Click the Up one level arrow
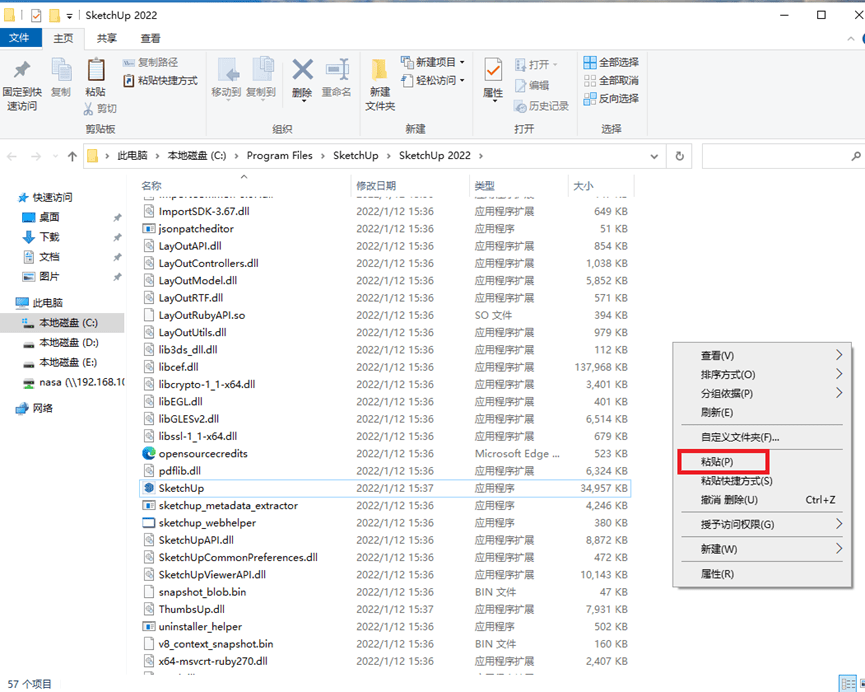This screenshot has height=692, width=865. pyautogui.click(x=72, y=157)
